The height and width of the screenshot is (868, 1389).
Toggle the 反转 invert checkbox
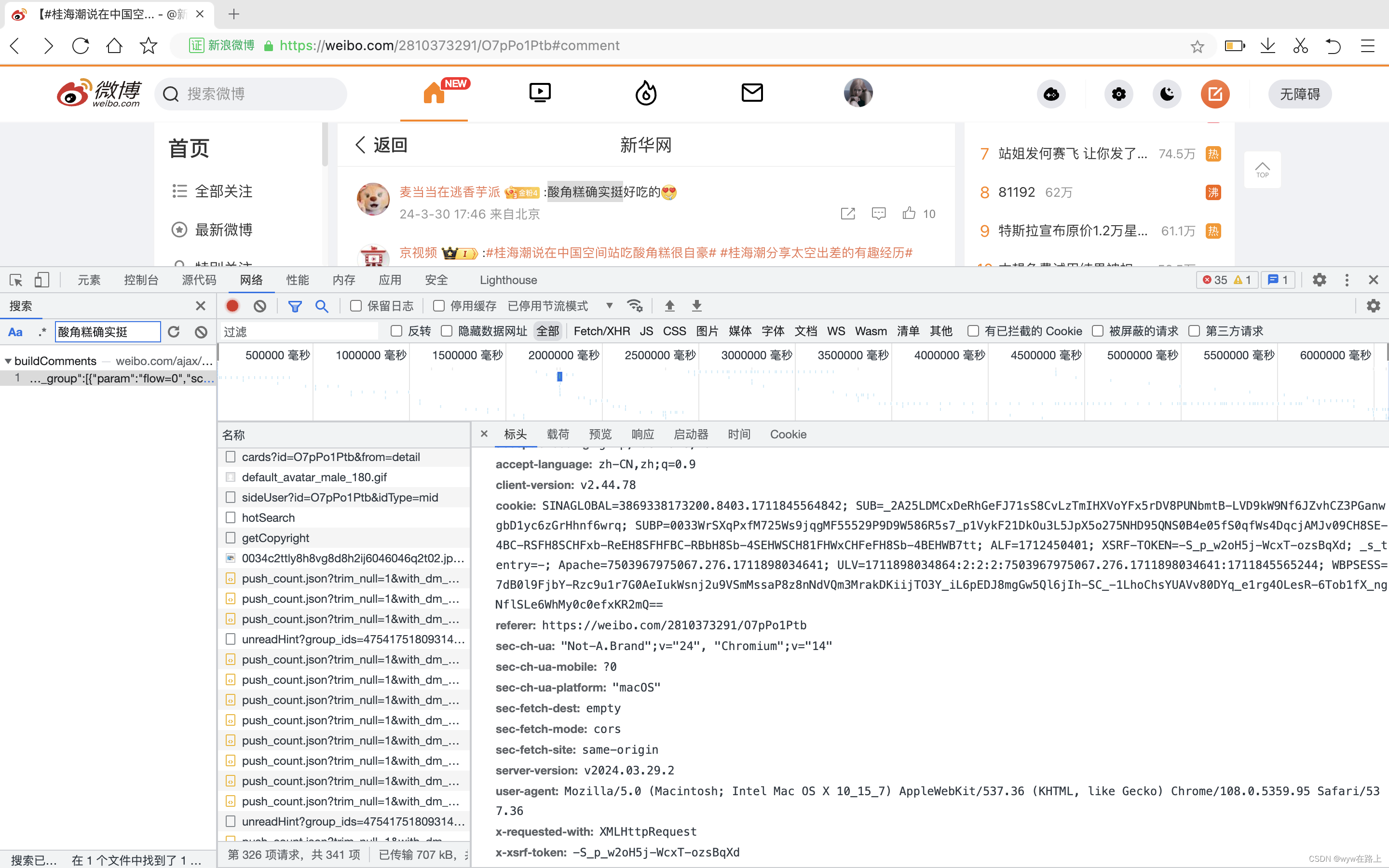pos(396,331)
